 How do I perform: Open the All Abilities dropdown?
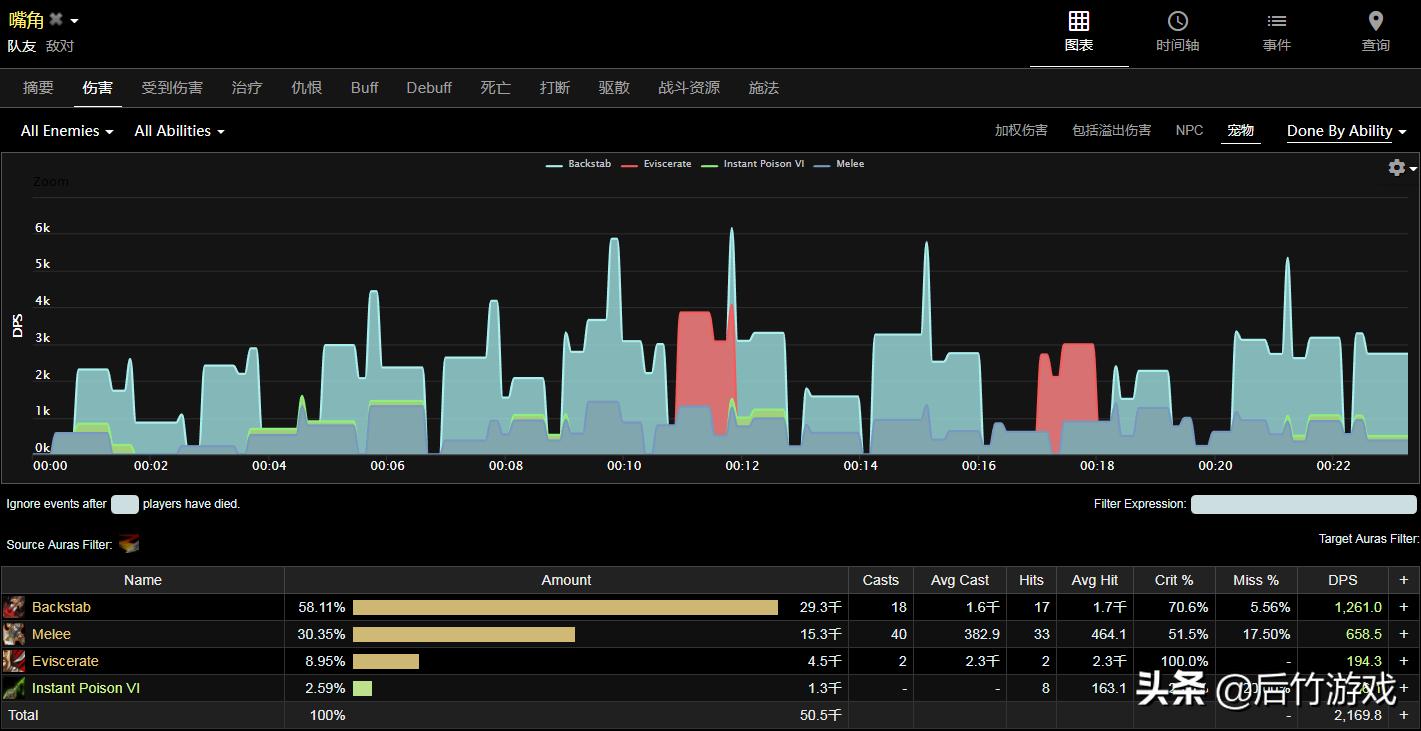tap(179, 131)
